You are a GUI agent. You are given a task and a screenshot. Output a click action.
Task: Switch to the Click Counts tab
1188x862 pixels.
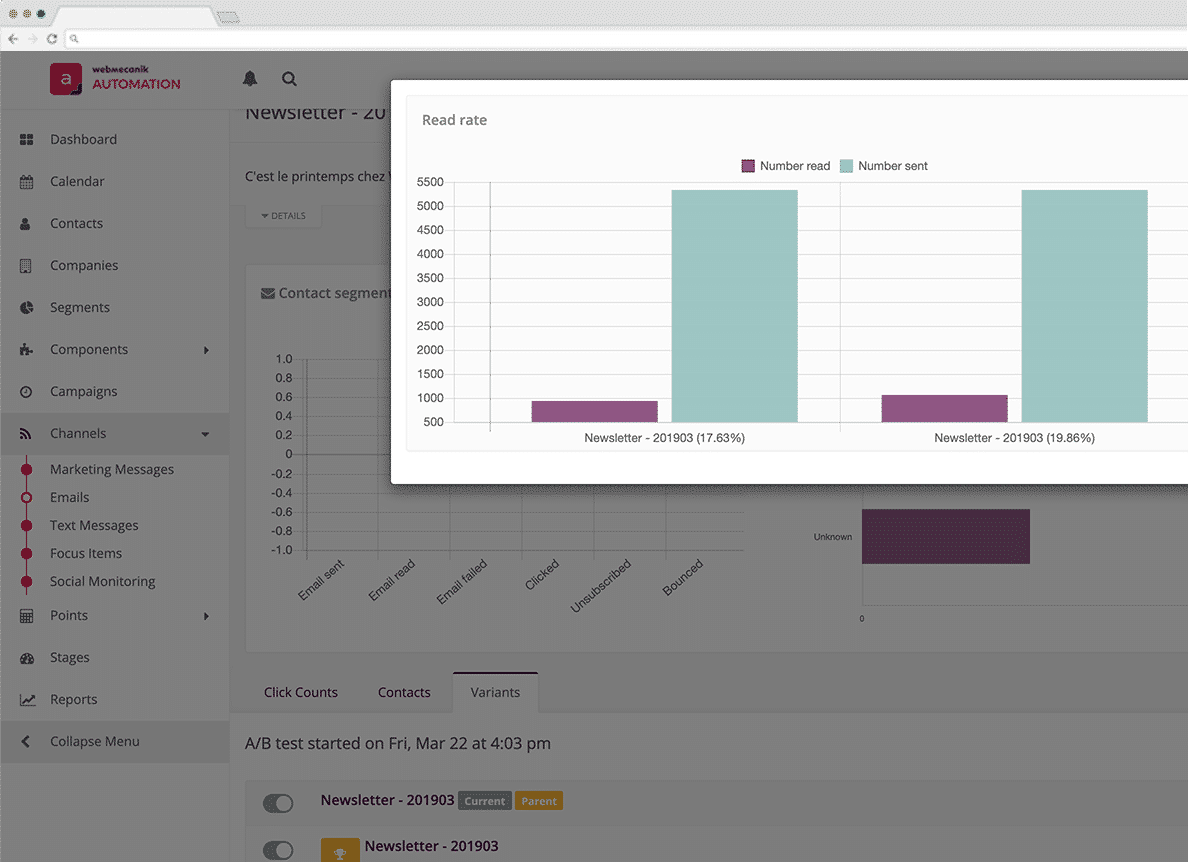pos(300,692)
